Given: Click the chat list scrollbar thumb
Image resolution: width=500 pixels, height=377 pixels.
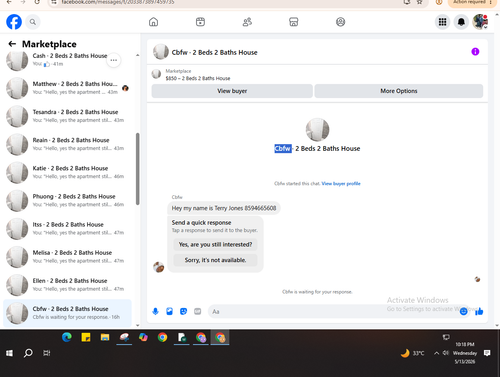Looking at the screenshot, I should pos(137,169).
